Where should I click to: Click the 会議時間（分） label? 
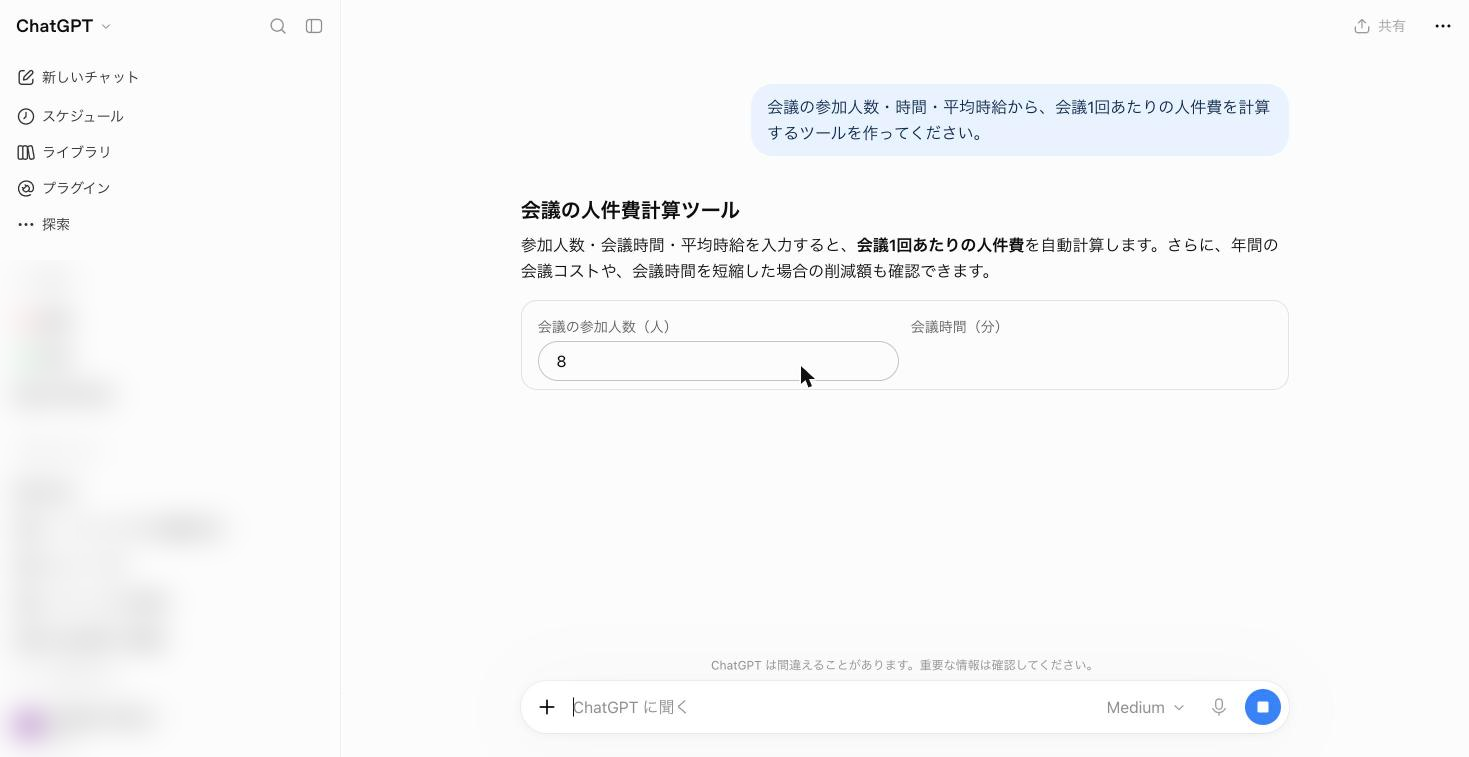[x=956, y=326]
